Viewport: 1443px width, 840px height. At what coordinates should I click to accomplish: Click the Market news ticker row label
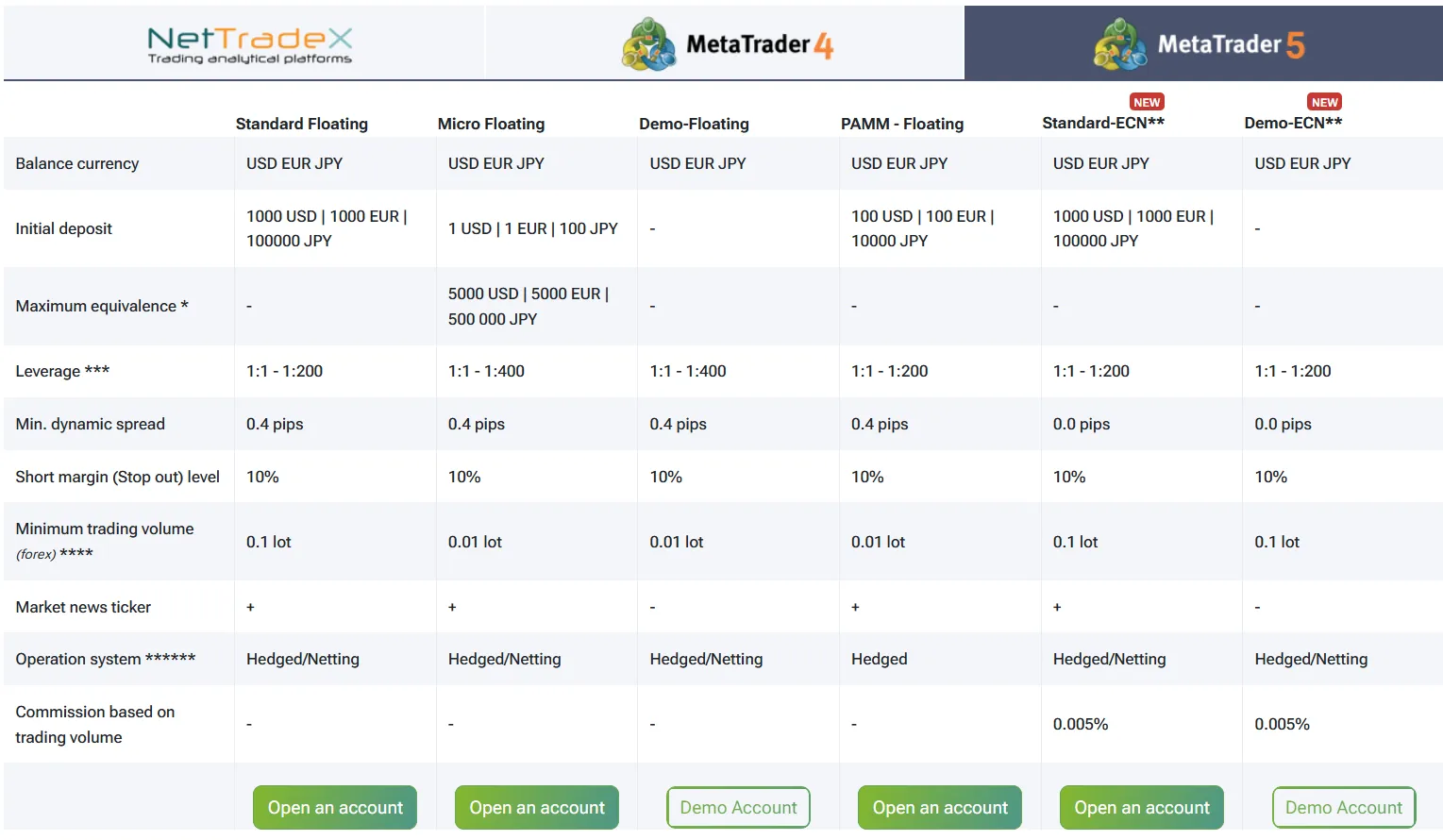point(83,607)
